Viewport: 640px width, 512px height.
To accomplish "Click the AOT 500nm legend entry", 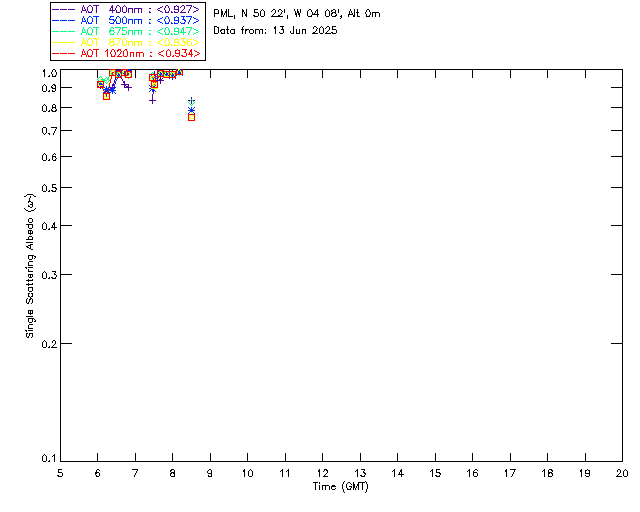I will [126, 20].
